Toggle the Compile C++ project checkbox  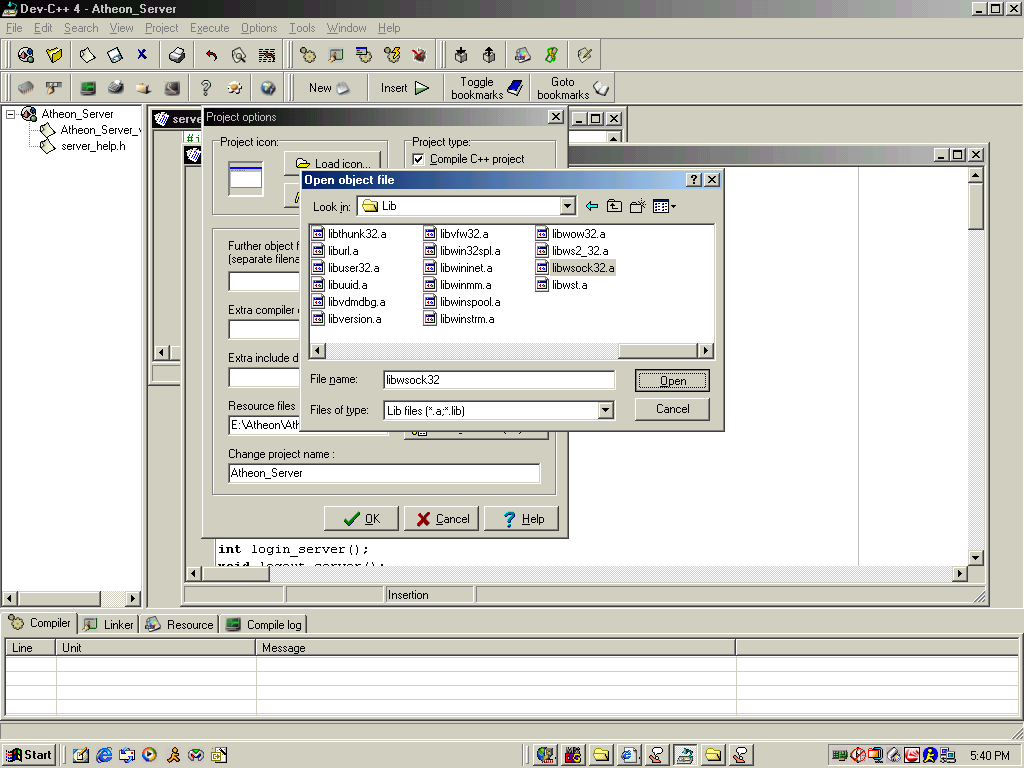(x=419, y=159)
